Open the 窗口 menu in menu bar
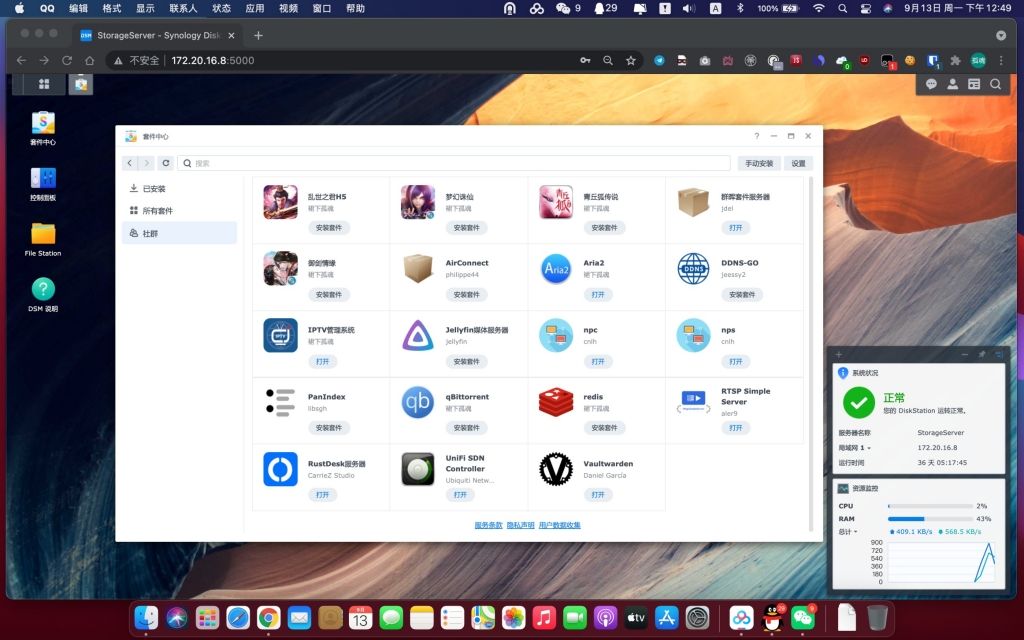Viewport: 1024px width, 640px height. coord(322,8)
